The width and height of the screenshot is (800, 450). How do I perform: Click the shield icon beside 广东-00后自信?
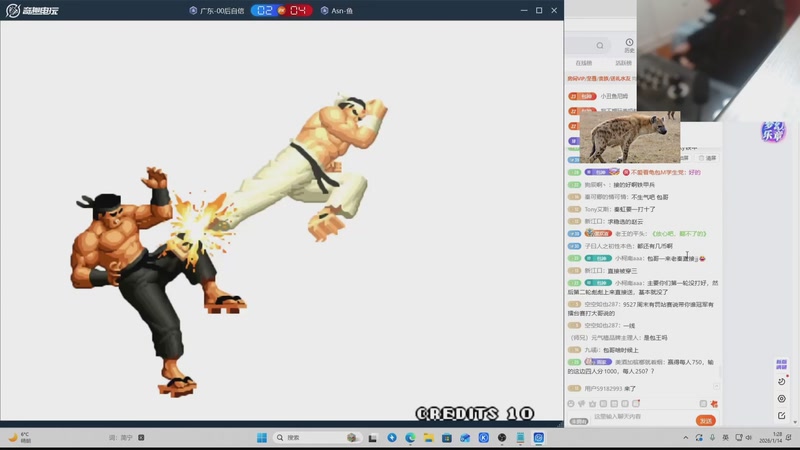pyautogui.click(x=193, y=10)
